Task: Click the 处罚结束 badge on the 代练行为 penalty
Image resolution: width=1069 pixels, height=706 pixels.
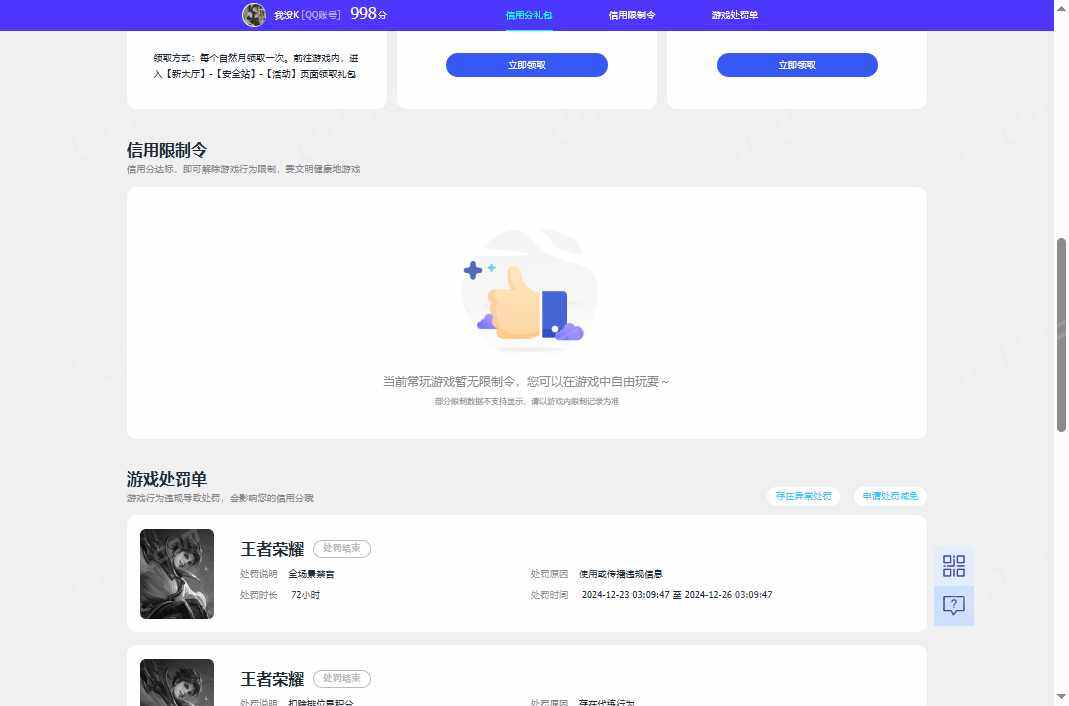Action: coord(342,679)
